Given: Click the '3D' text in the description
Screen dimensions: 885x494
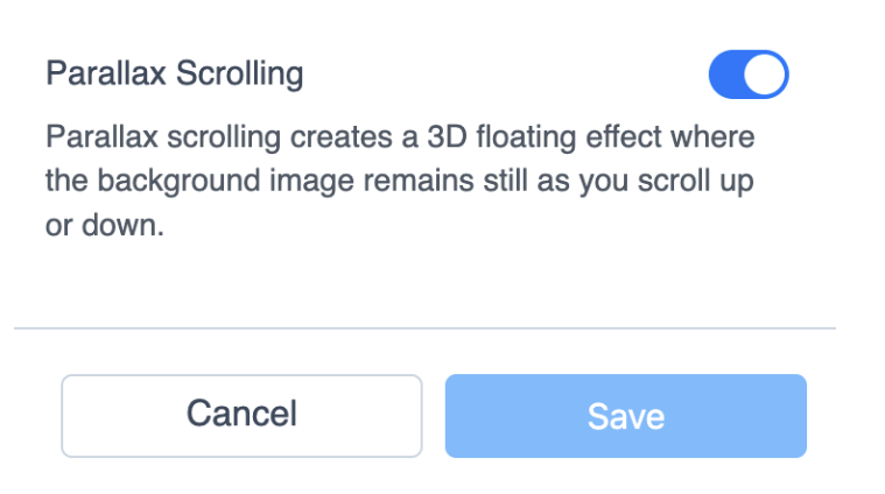Looking at the screenshot, I should click(447, 137).
